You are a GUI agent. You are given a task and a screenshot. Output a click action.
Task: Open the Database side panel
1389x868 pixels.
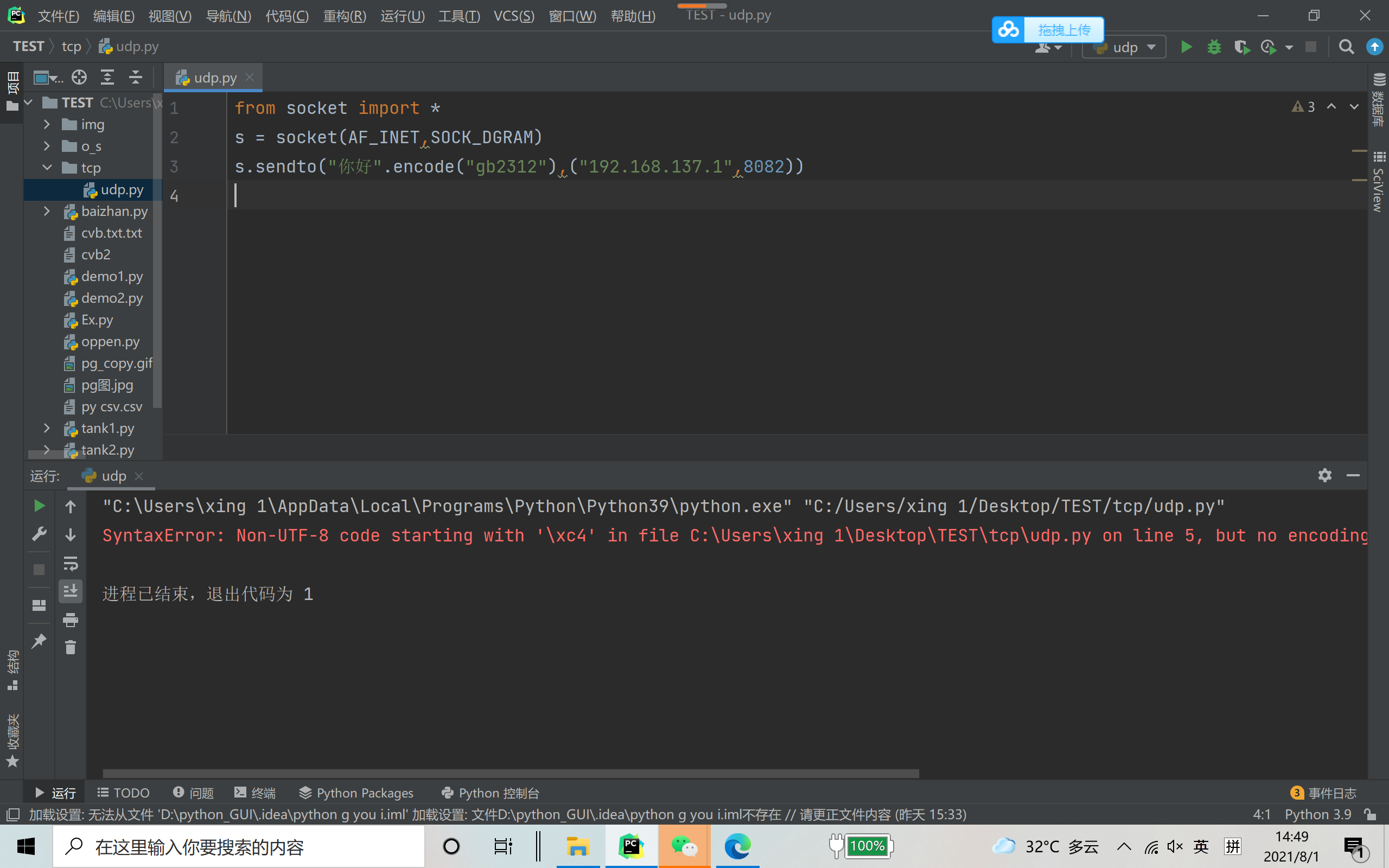pos(1379,99)
